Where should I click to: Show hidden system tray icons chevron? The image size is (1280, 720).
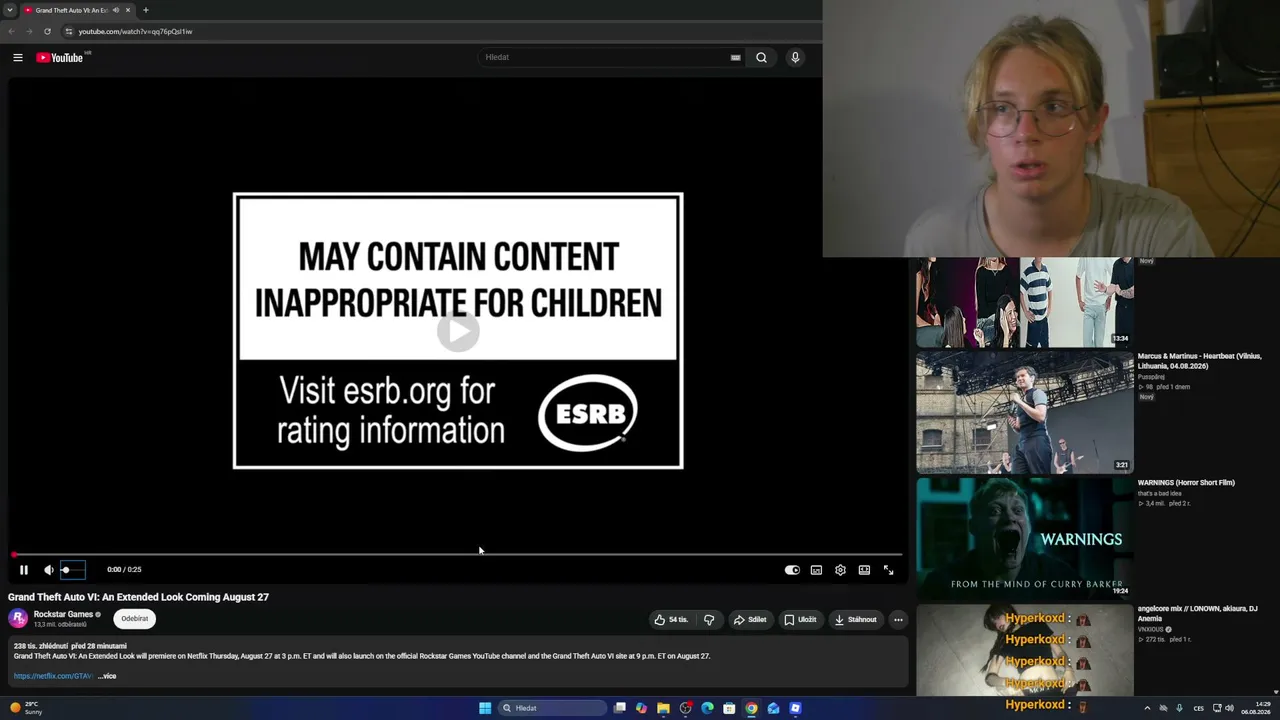[1147, 708]
